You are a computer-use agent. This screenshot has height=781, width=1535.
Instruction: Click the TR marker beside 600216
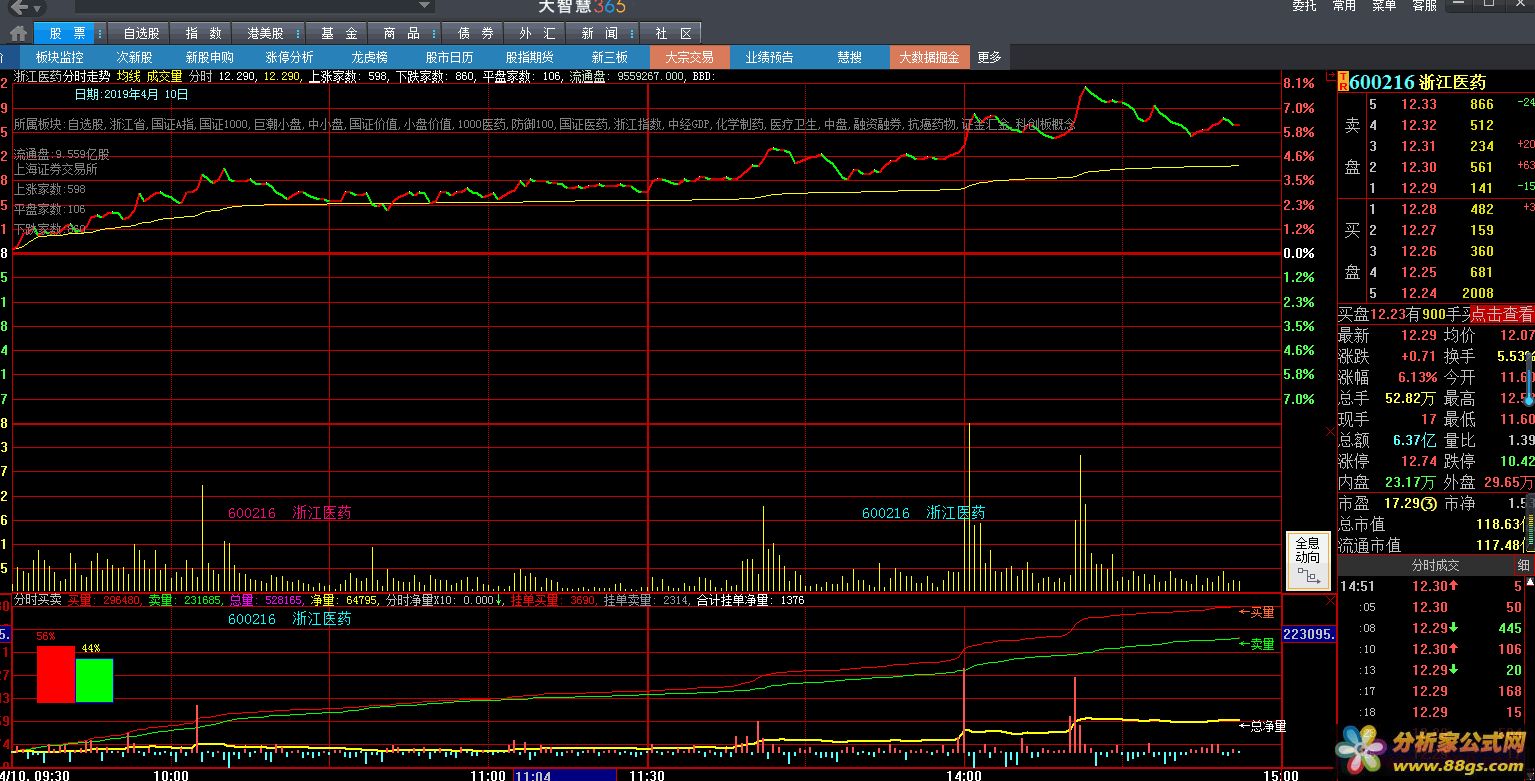tap(1343, 82)
